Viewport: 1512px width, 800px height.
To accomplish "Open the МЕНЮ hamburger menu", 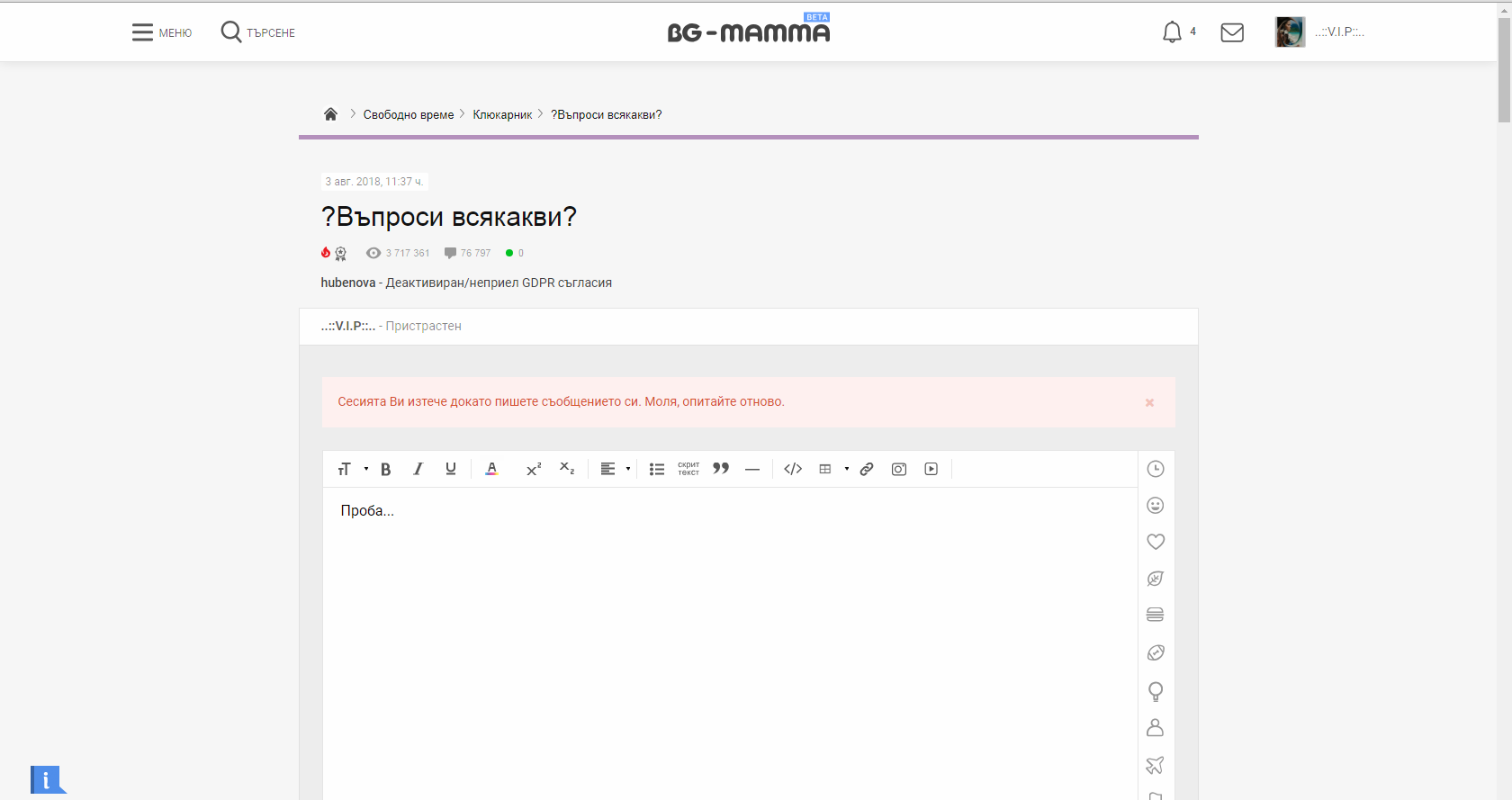I will (x=162, y=32).
